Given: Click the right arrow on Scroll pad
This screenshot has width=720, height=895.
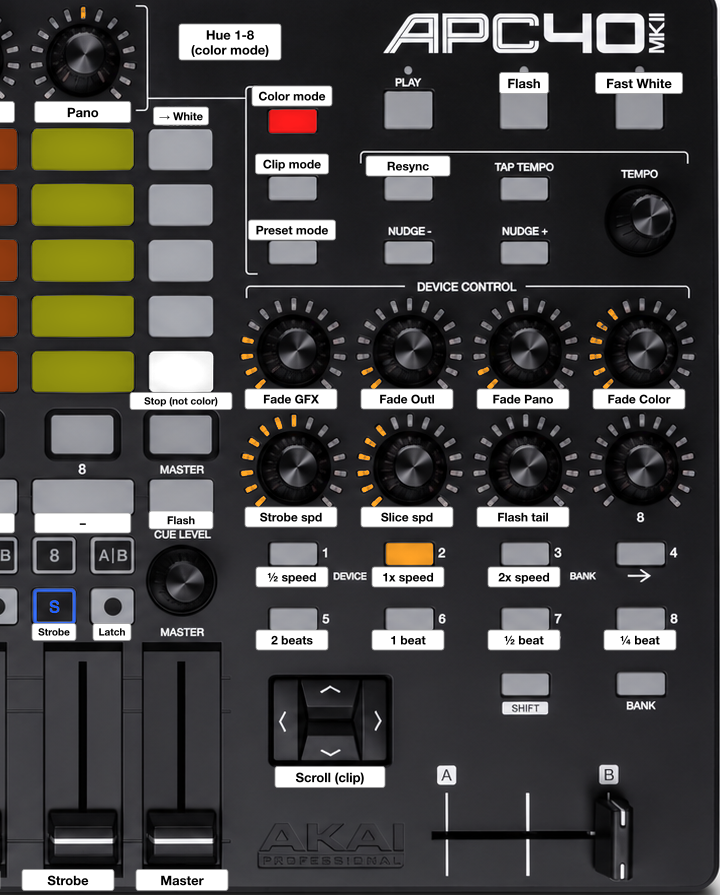Looking at the screenshot, I should (377, 721).
